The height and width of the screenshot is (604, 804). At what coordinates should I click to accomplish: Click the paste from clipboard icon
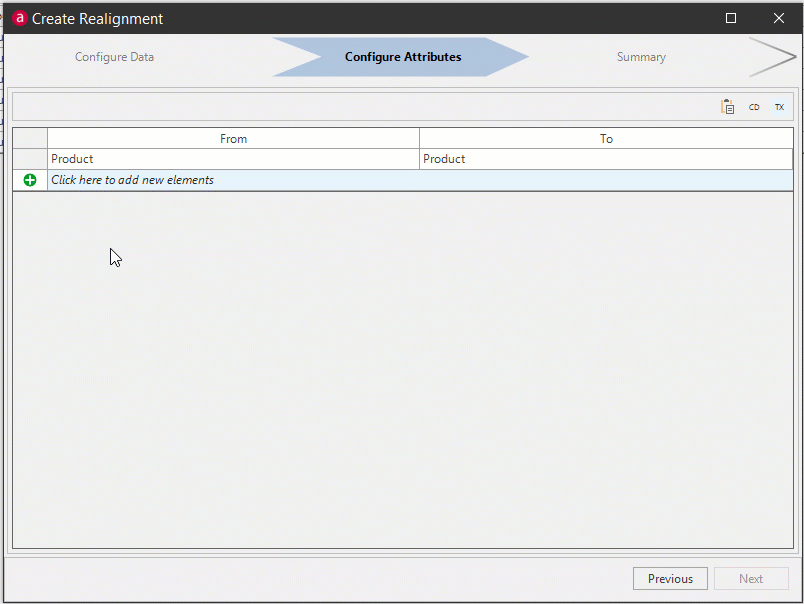pos(727,107)
